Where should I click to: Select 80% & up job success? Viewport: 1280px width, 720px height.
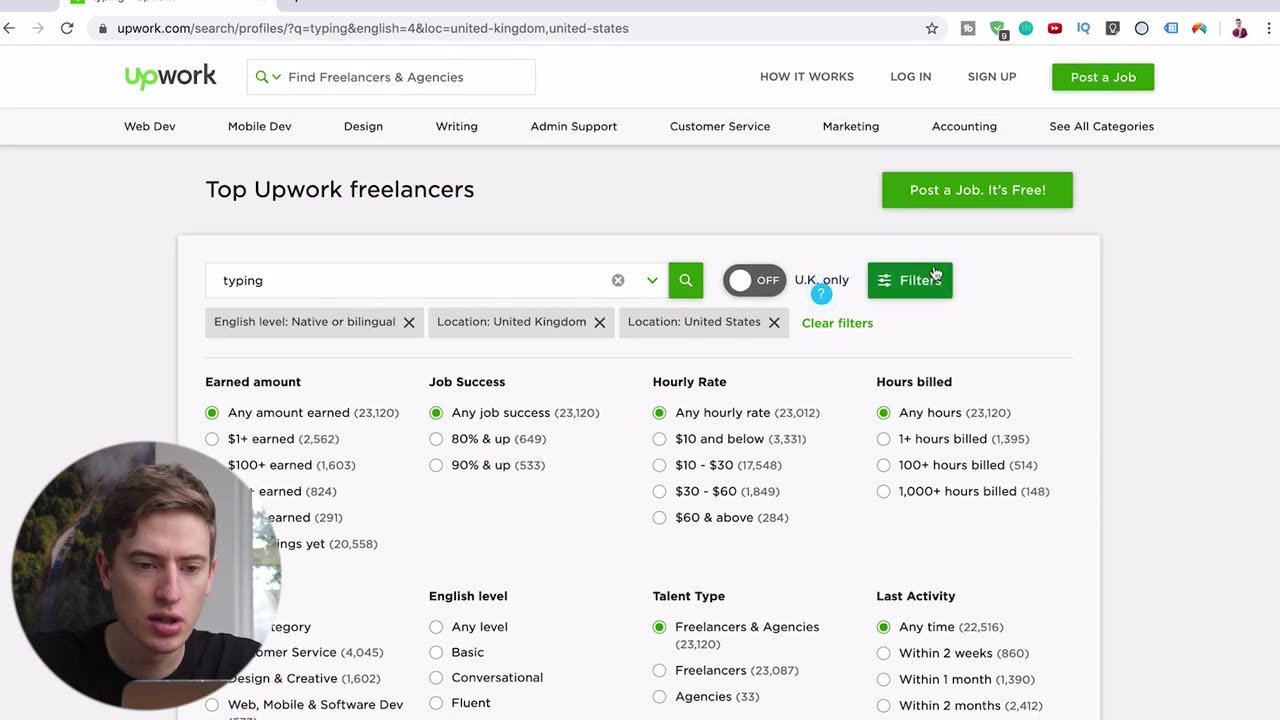coord(436,439)
